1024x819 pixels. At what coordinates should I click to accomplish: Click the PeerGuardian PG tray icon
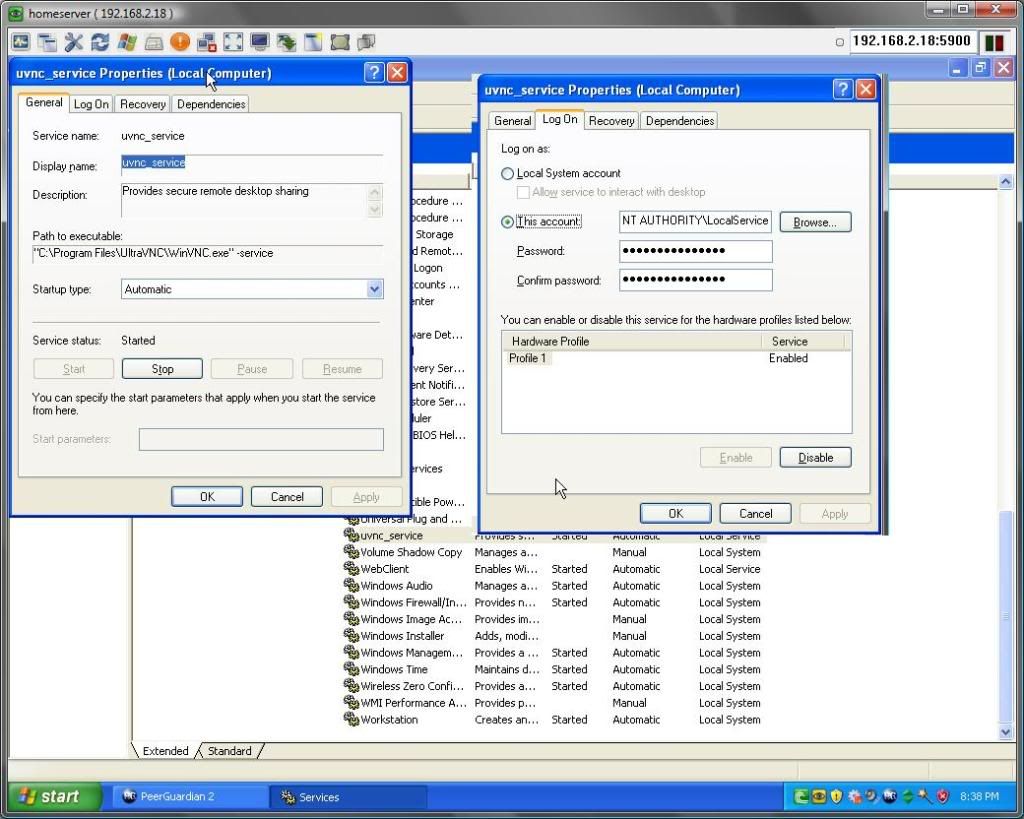[x=889, y=796]
